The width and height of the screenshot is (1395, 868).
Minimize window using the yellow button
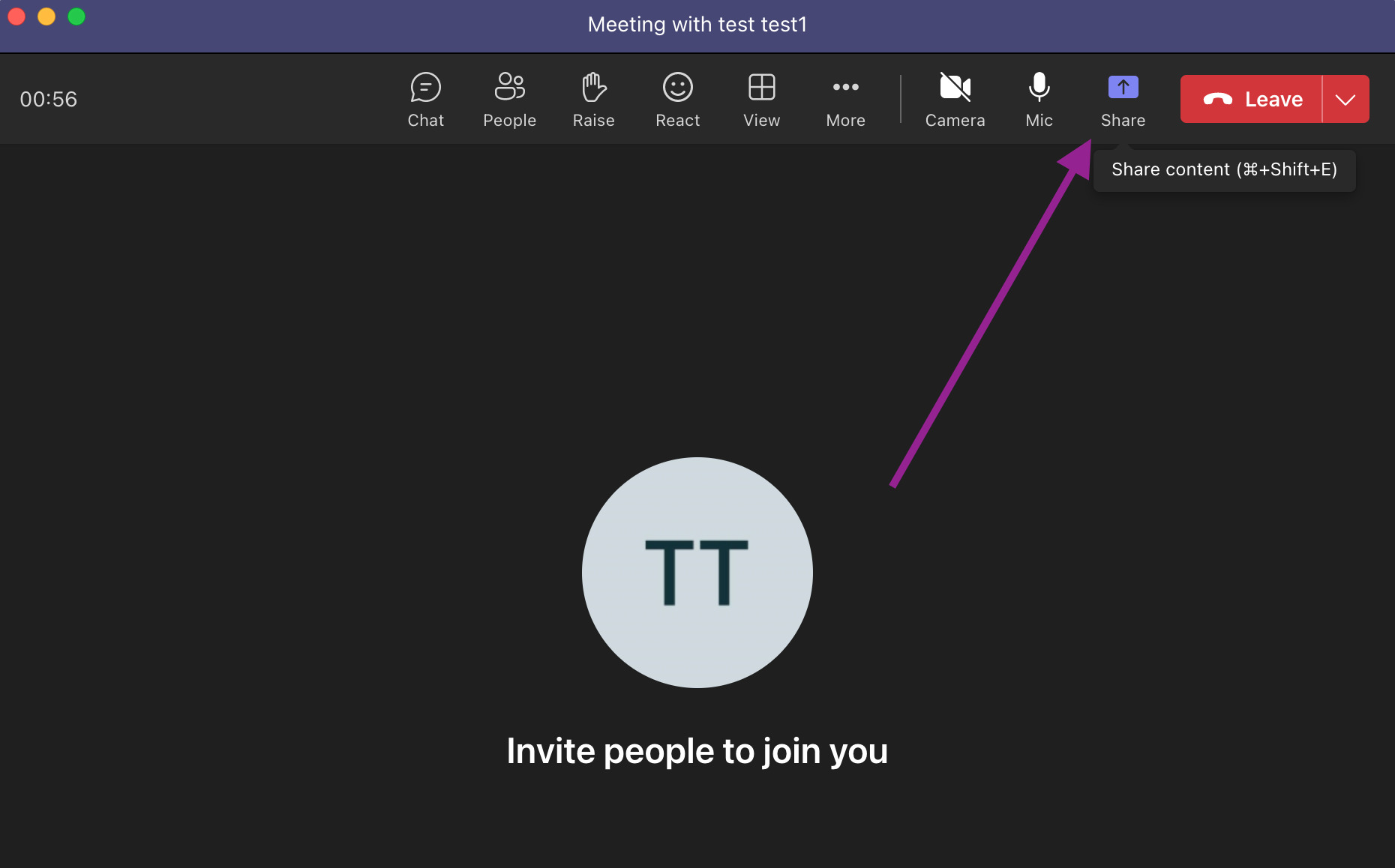(46, 16)
